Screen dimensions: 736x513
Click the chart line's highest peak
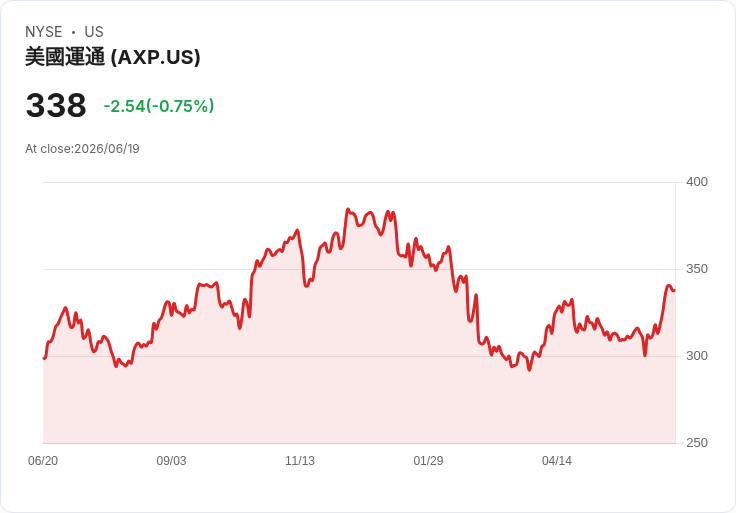tap(348, 209)
